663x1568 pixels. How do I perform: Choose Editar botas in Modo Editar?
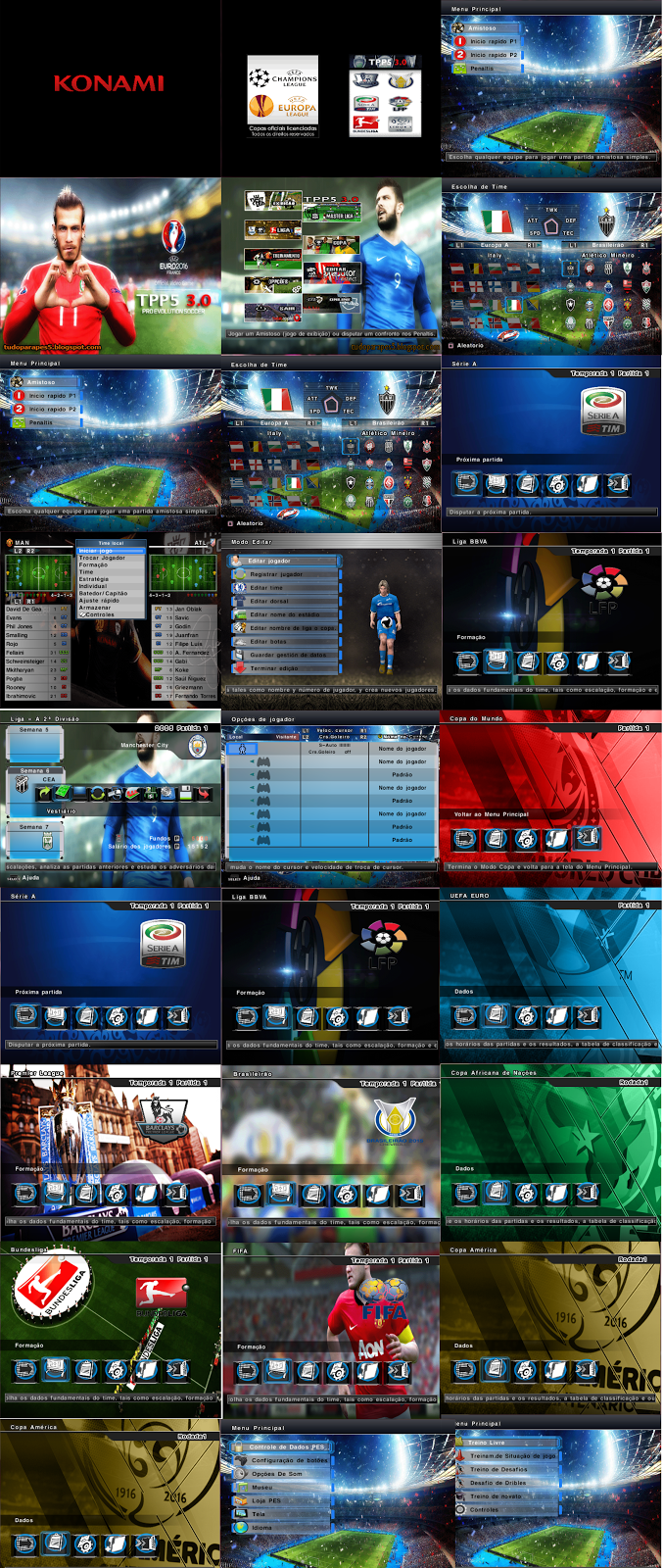coord(285,642)
